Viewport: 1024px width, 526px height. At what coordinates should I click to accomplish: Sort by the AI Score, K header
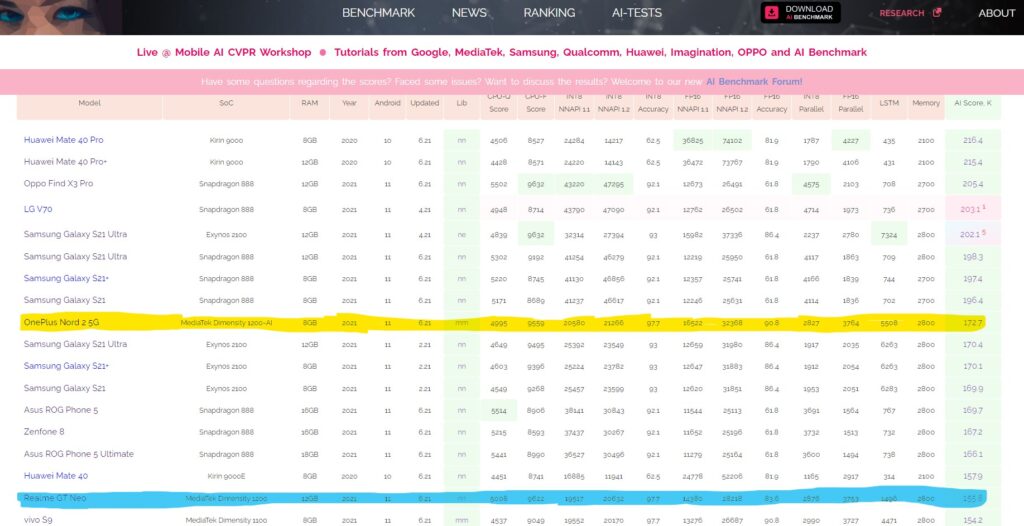972,103
